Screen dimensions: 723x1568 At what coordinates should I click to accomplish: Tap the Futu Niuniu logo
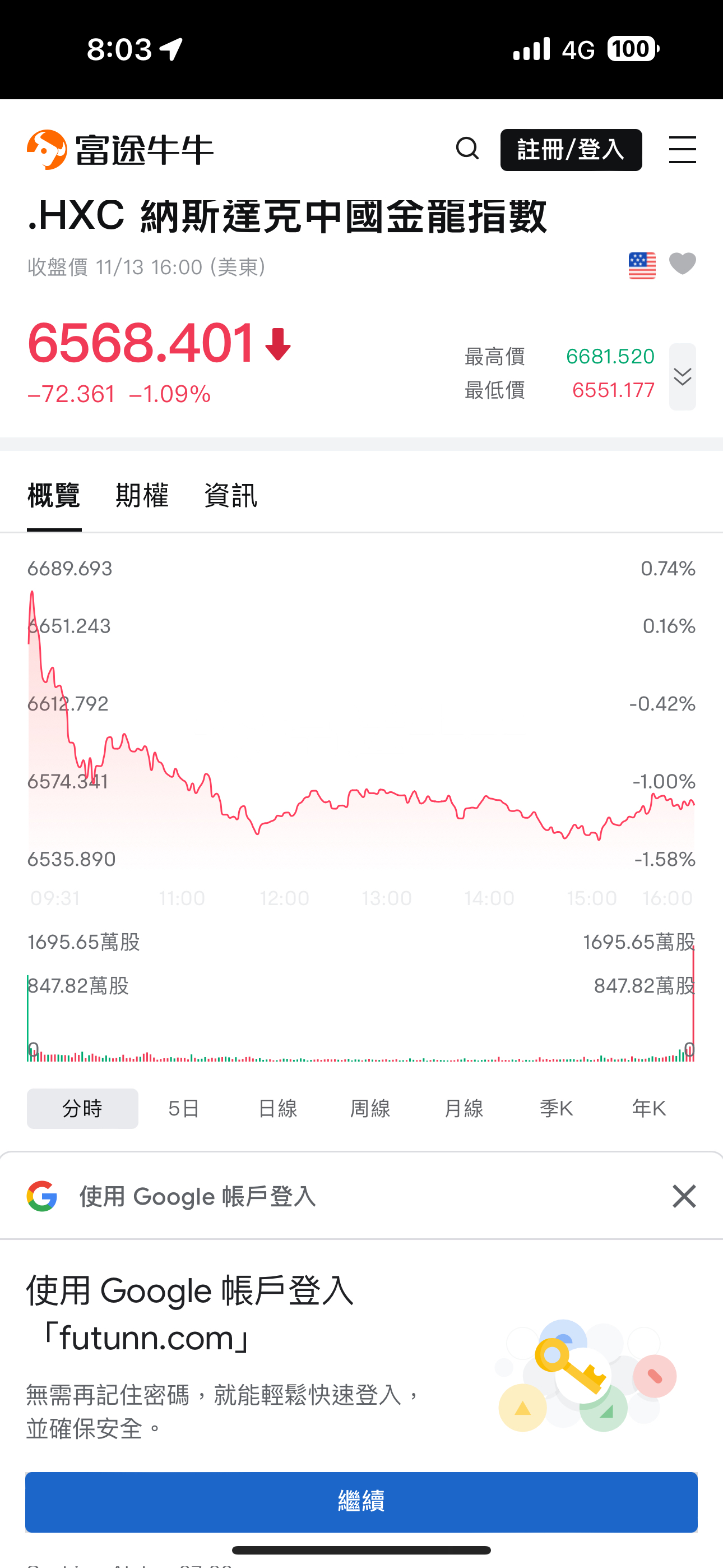pyautogui.click(x=120, y=150)
